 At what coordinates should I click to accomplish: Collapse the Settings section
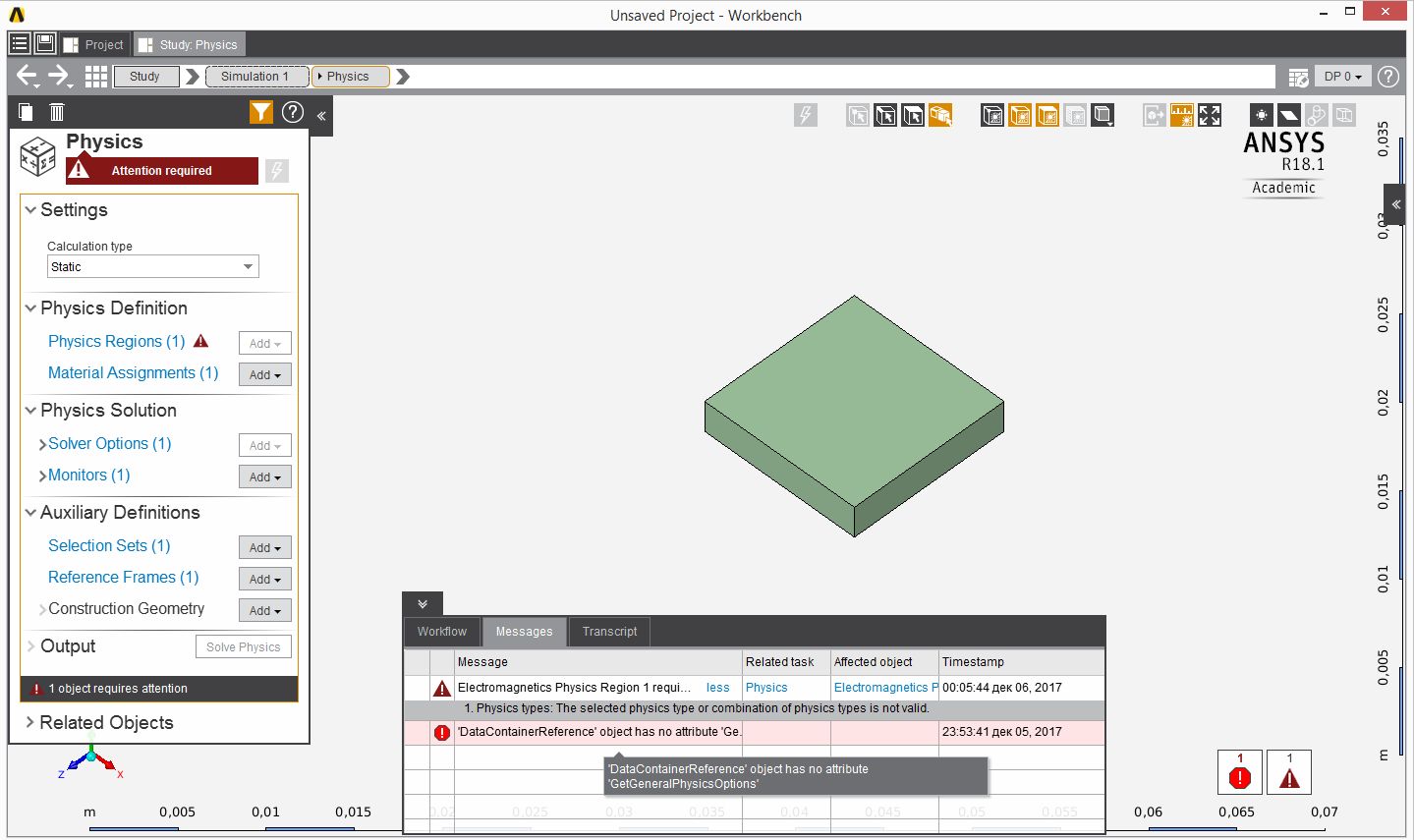click(30, 210)
